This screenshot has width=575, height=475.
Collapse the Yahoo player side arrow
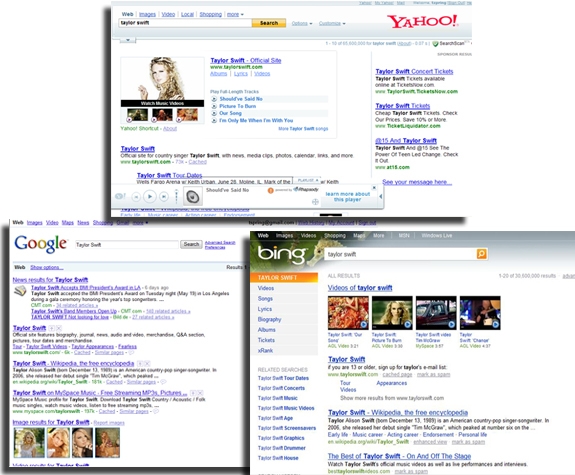tap(380, 197)
